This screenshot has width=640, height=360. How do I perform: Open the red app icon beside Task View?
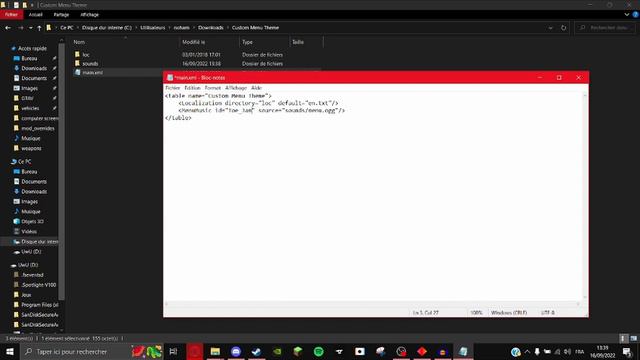point(195,351)
